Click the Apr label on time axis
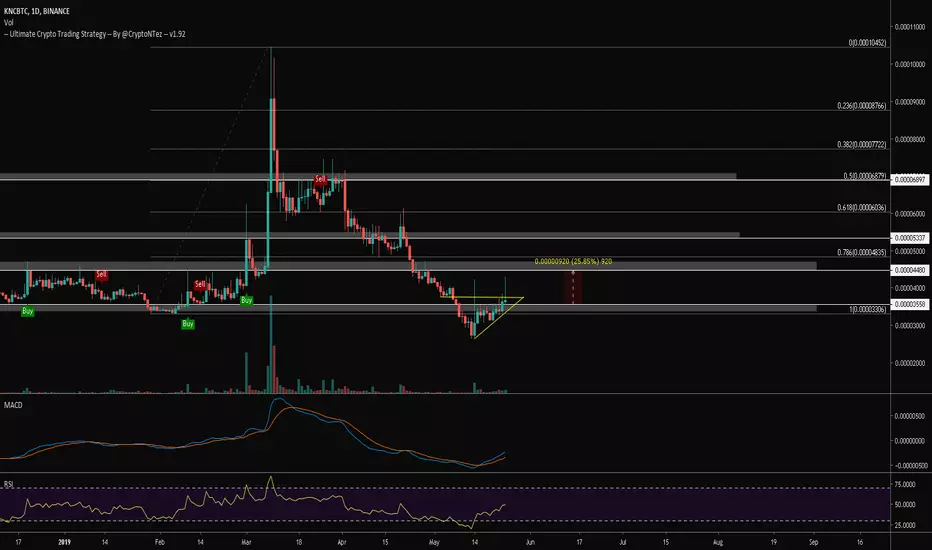 pyautogui.click(x=341, y=542)
